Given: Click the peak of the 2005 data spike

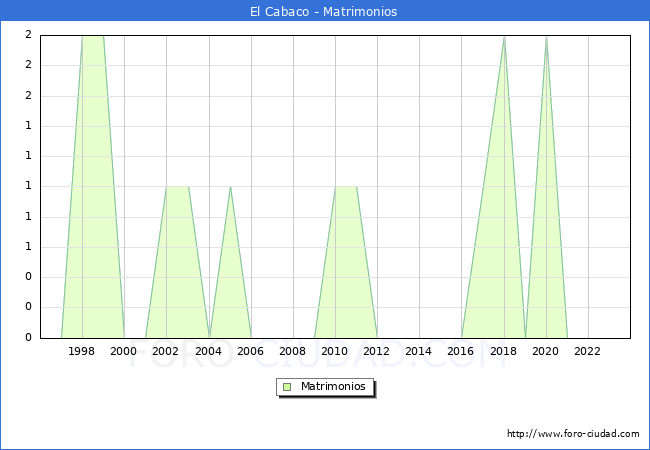Looking at the screenshot, I should 230,187.
